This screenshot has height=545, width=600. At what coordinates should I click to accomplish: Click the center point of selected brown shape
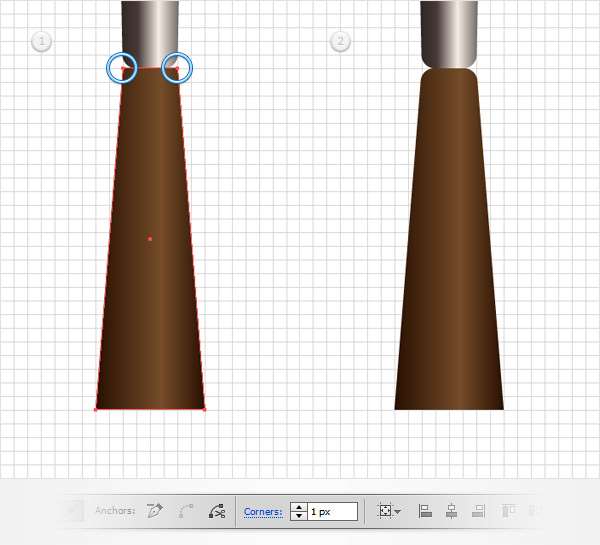tap(150, 239)
